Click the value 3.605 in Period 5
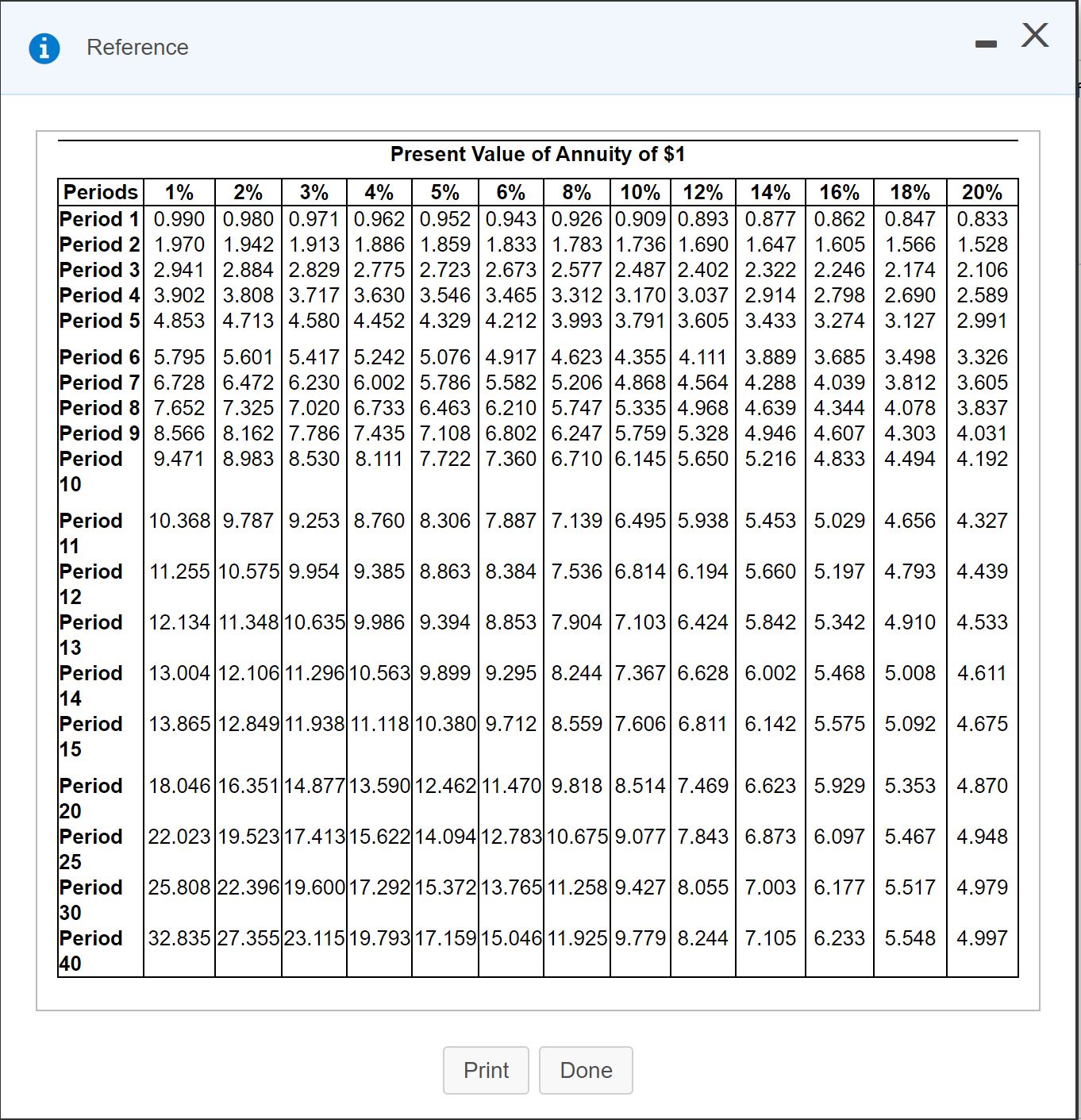This screenshot has height=1120, width=1081. point(703,321)
